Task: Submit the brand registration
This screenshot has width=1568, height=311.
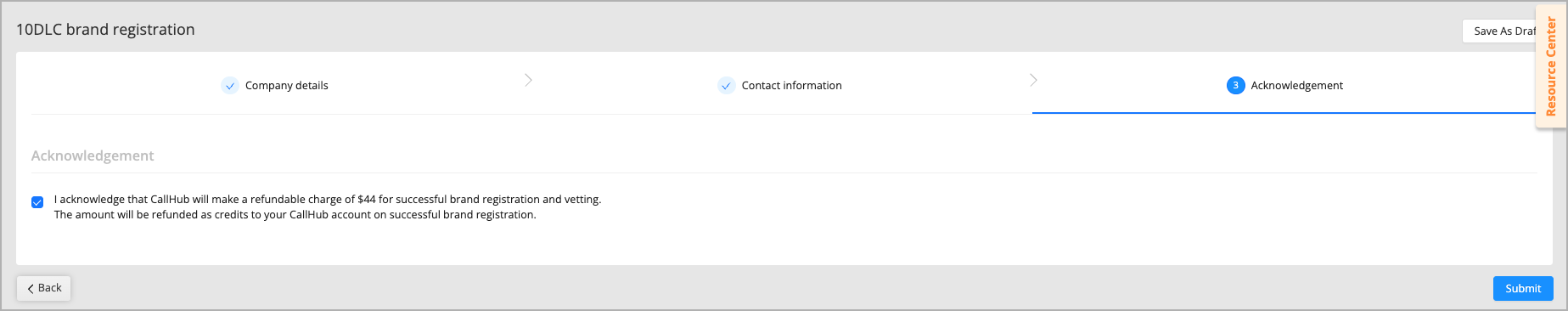Action: pyautogui.click(x=1523, y=288)
